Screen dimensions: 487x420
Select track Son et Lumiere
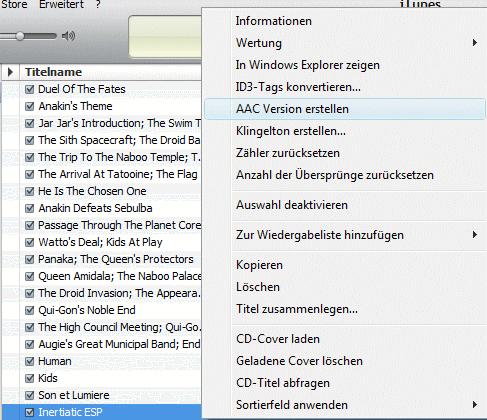[x=74, y=395]
